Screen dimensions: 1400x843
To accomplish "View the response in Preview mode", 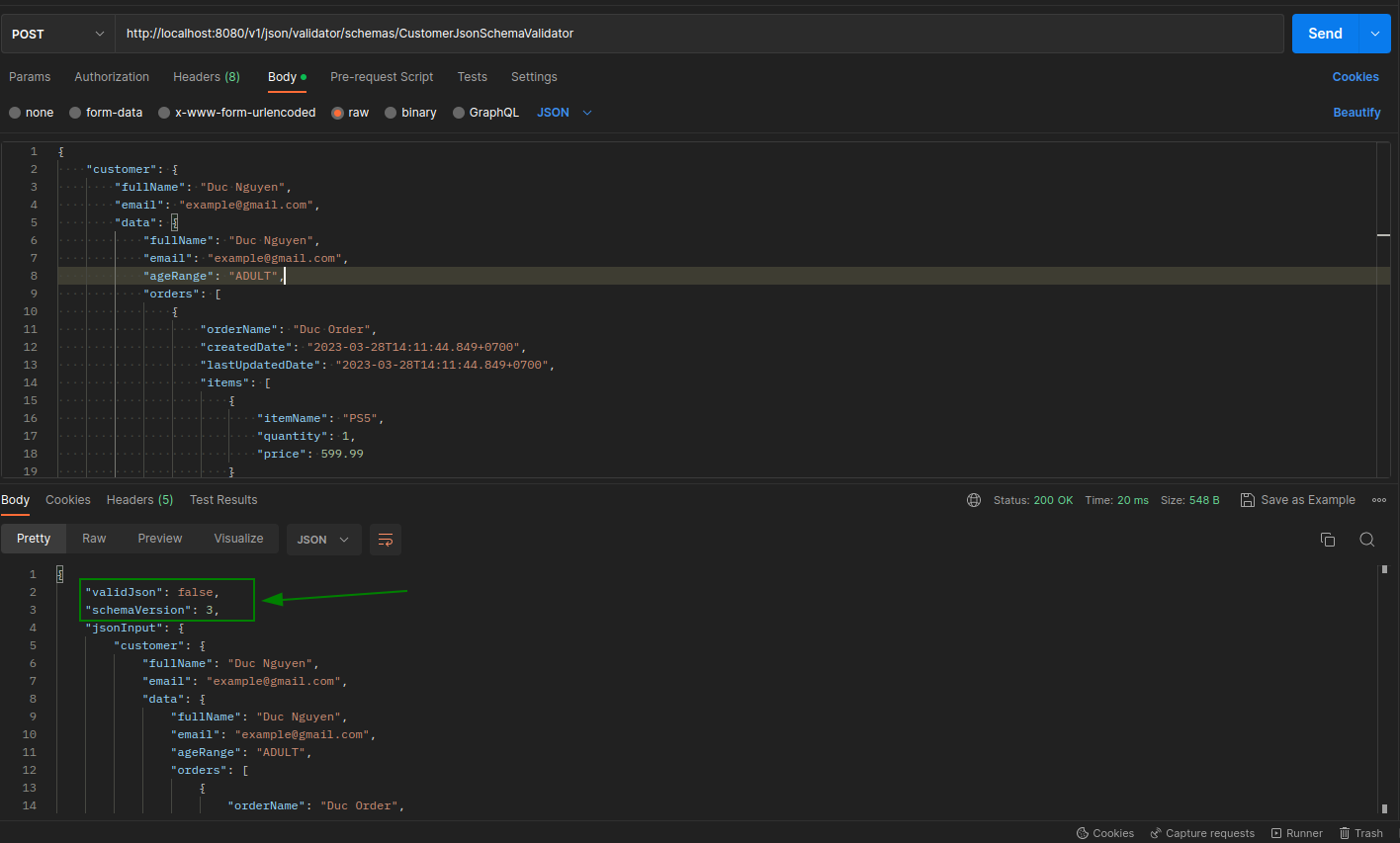I will [159, 539].
